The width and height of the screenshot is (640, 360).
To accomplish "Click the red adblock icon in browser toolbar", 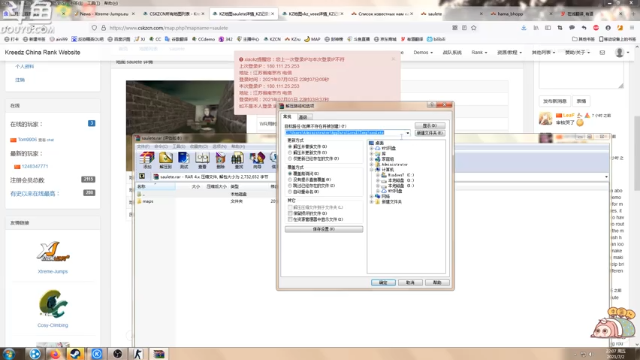I will click(x=596, y=28).
